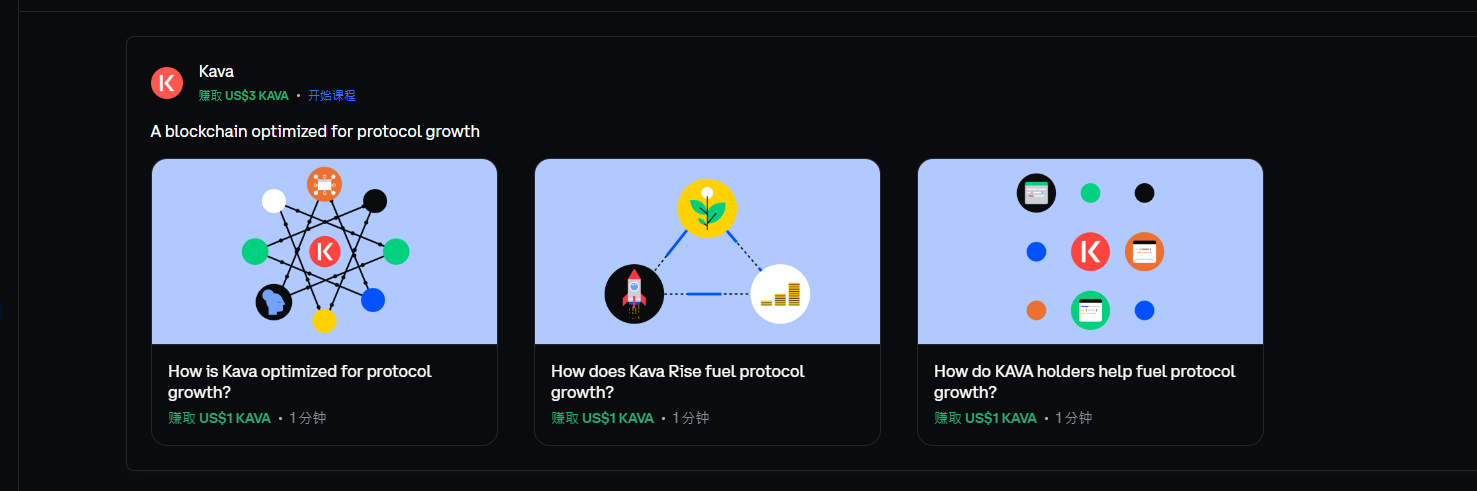1477x491 pixels.
Task: Click the yellow plant sprout icon
Action: point(707,208)
